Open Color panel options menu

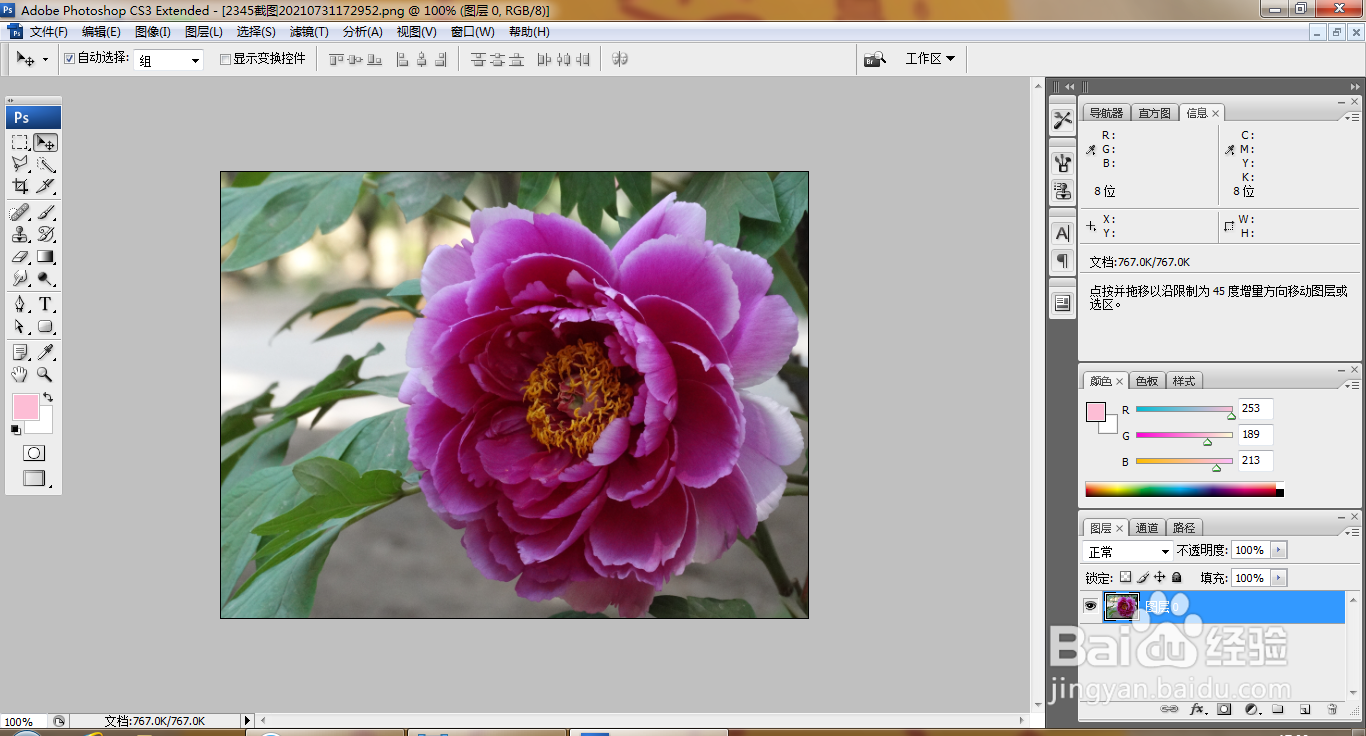(1353, 384)
